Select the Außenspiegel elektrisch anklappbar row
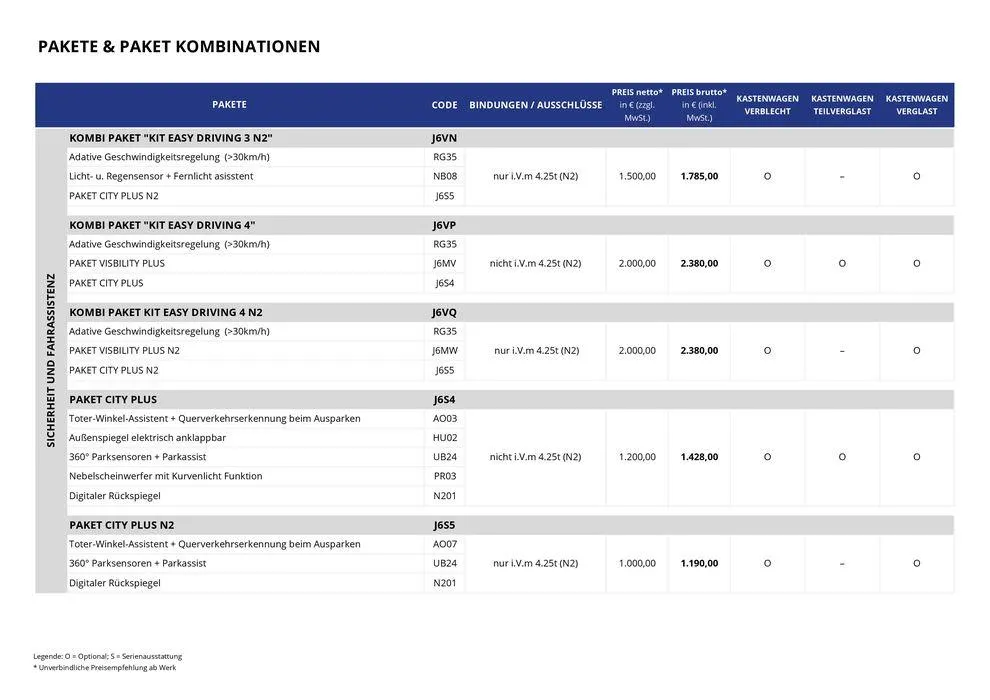The width and height of the screenshot is (990, 700). (147, 438)
